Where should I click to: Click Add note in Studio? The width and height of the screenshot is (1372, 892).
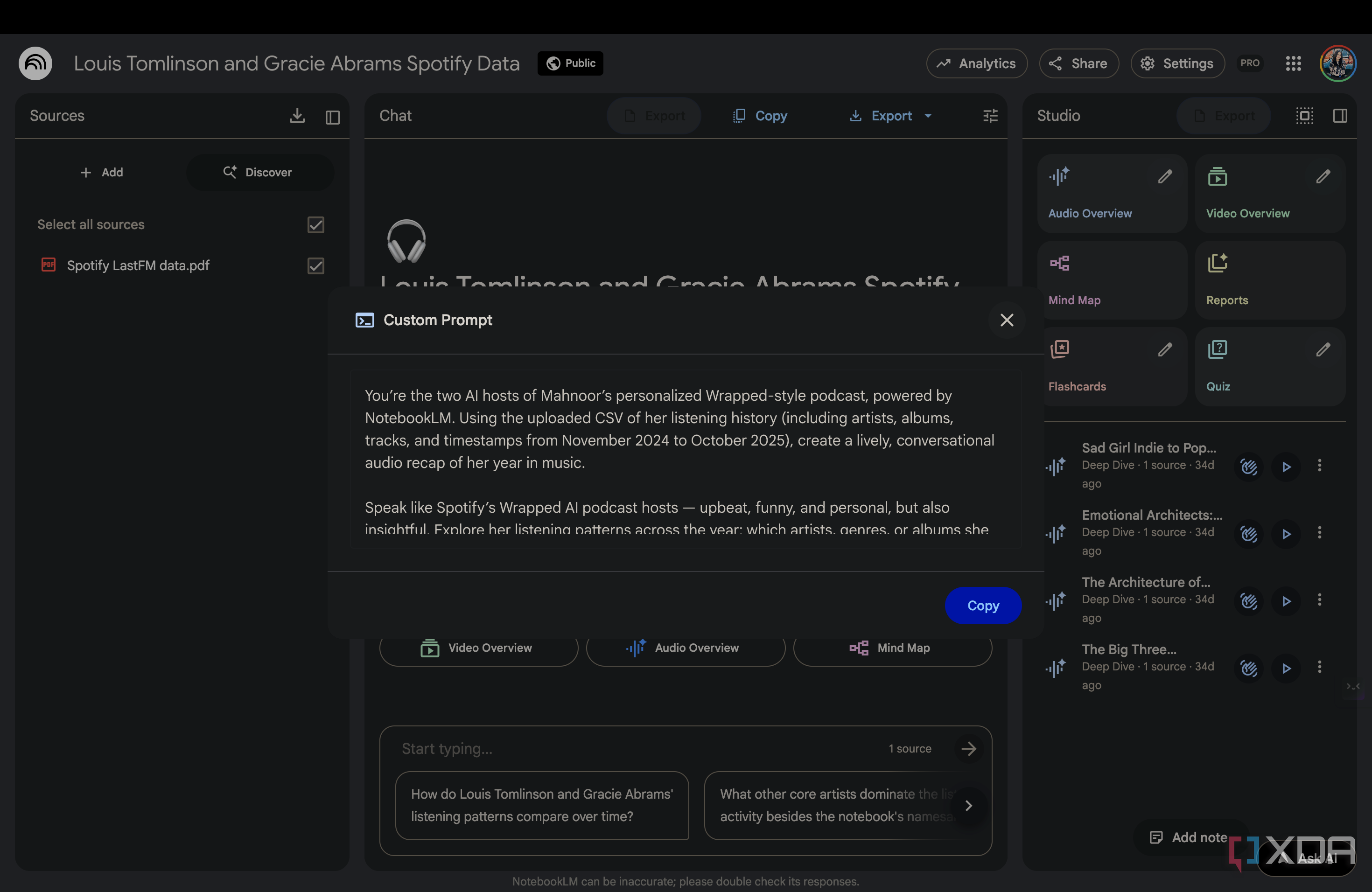click(1189, 837)
